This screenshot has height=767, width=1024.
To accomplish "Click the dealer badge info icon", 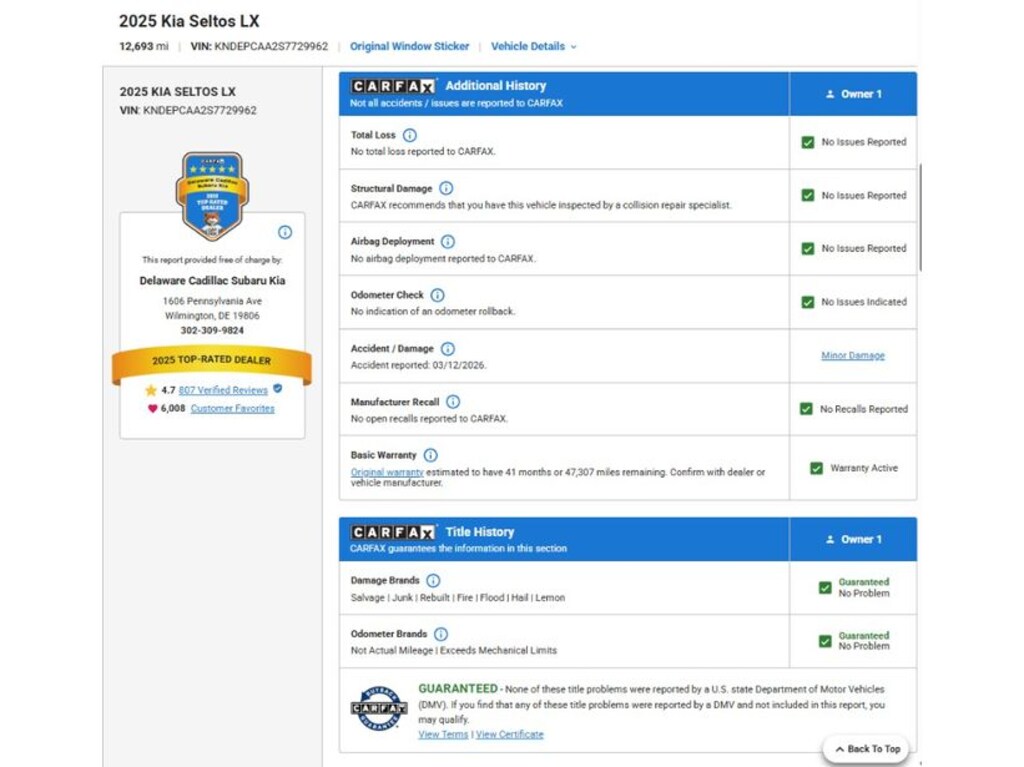I will [x=285, y=232].
